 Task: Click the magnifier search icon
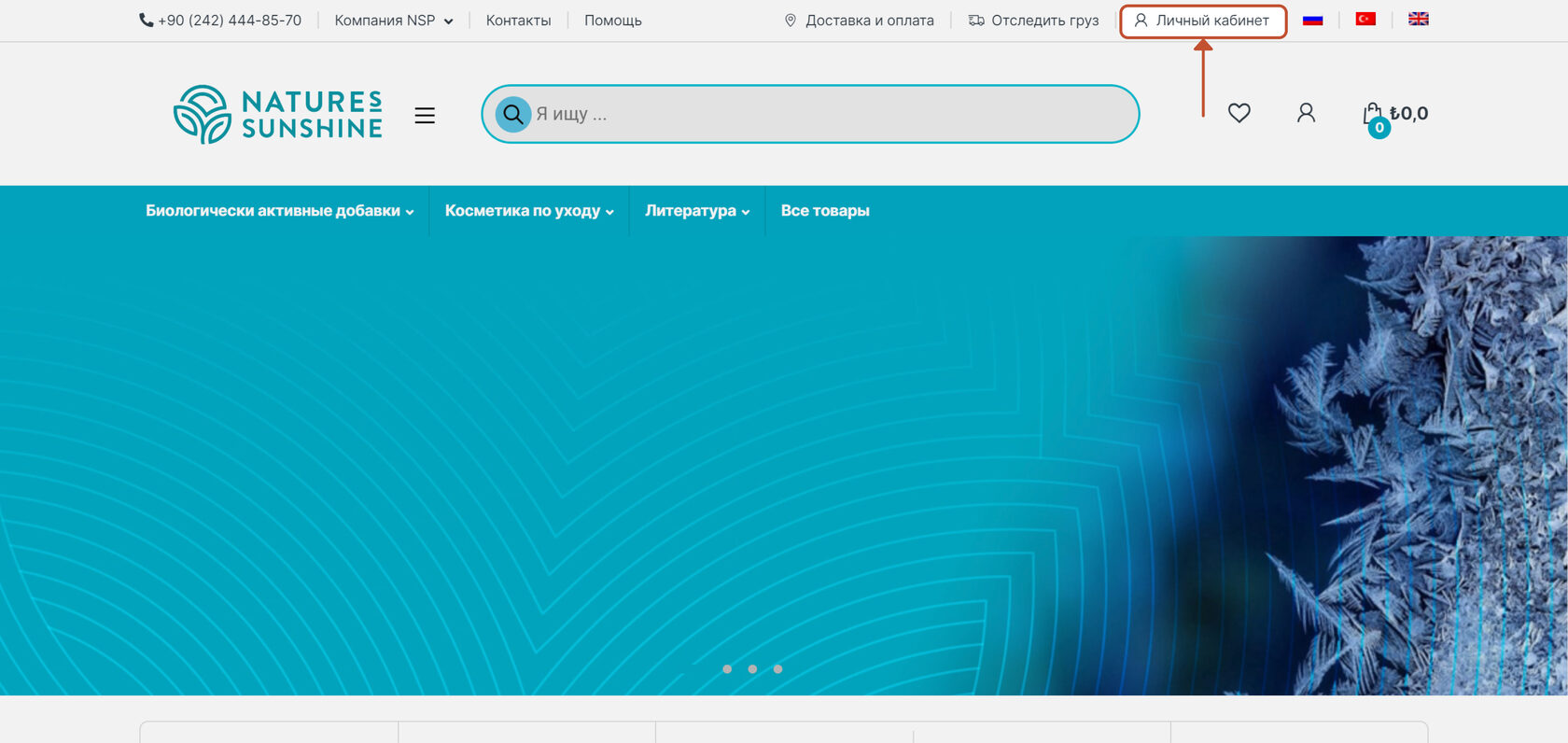[x=512, y=115]
